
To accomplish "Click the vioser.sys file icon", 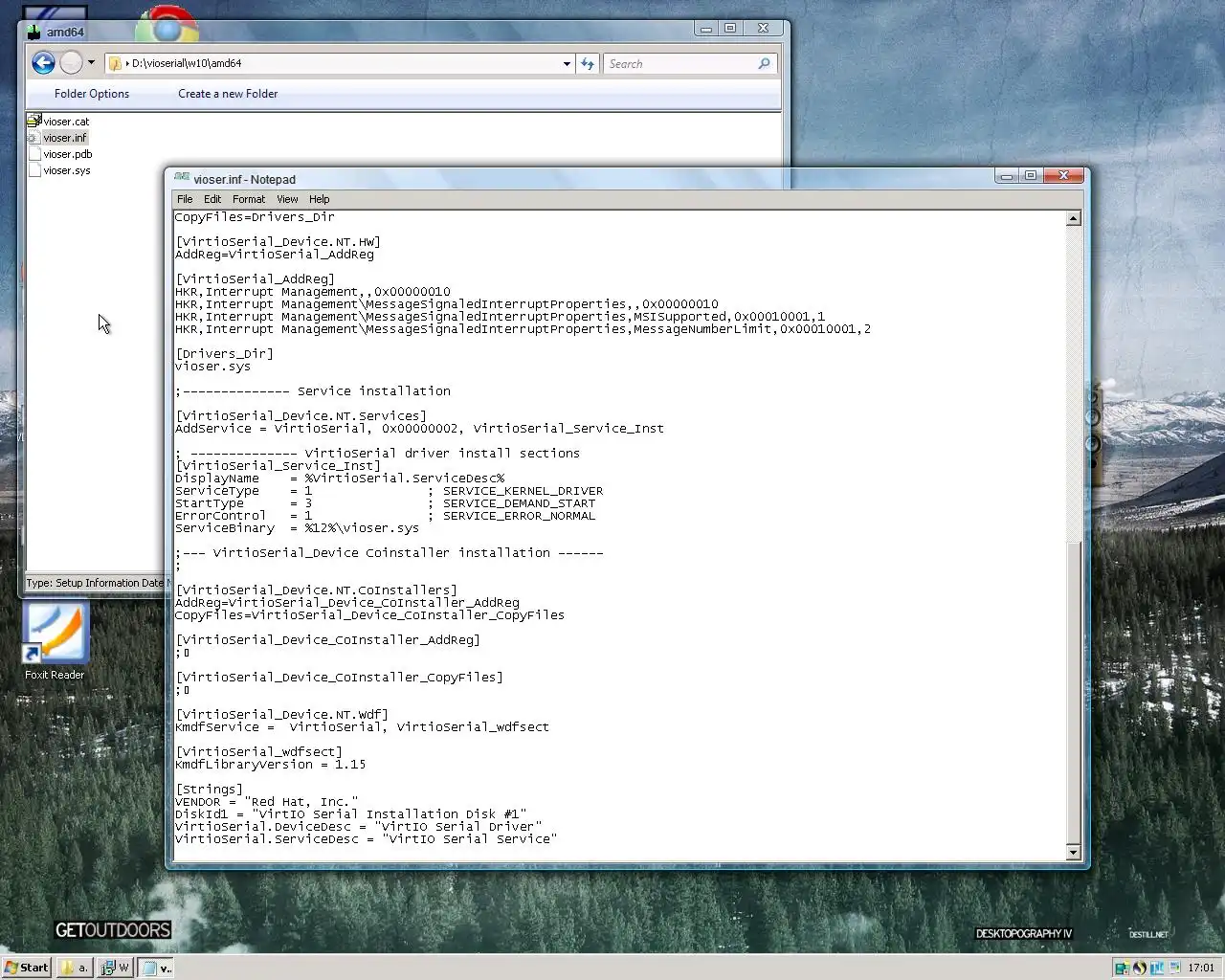I will coord(34,170).
